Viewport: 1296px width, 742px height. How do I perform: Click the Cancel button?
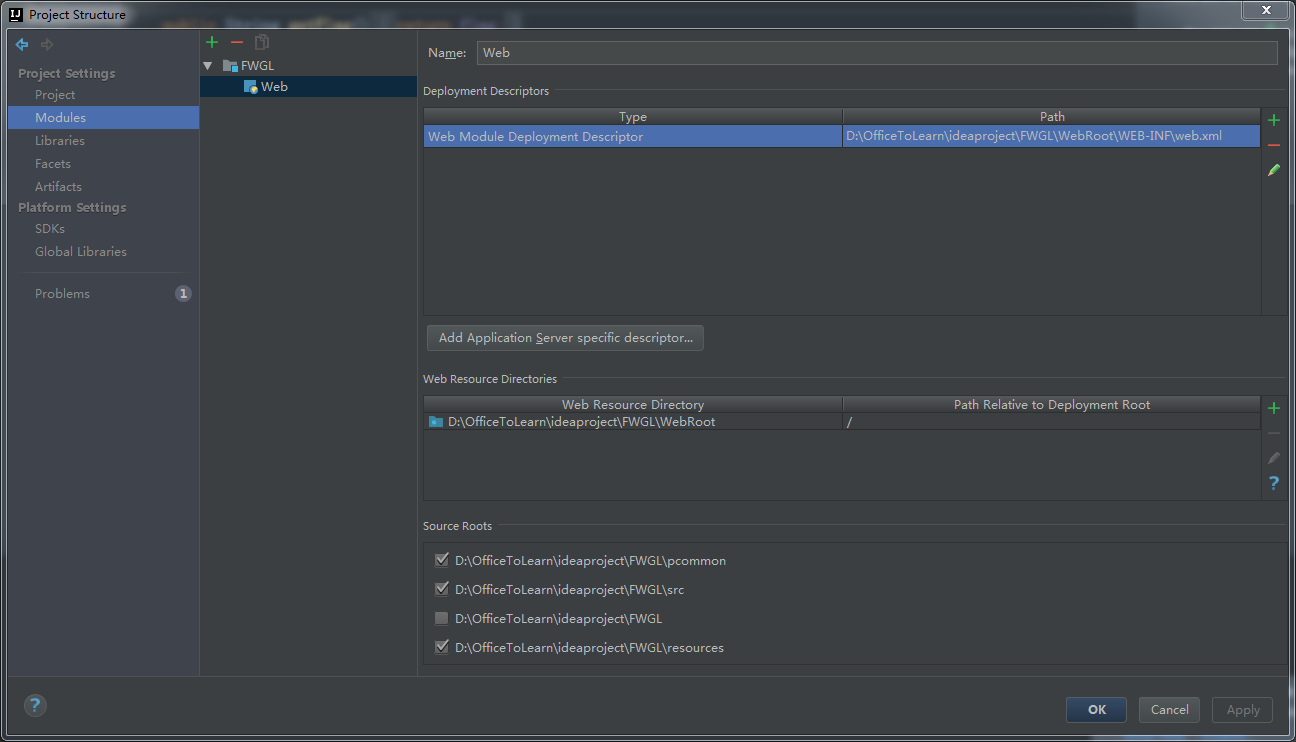[x=1169, y=710]
